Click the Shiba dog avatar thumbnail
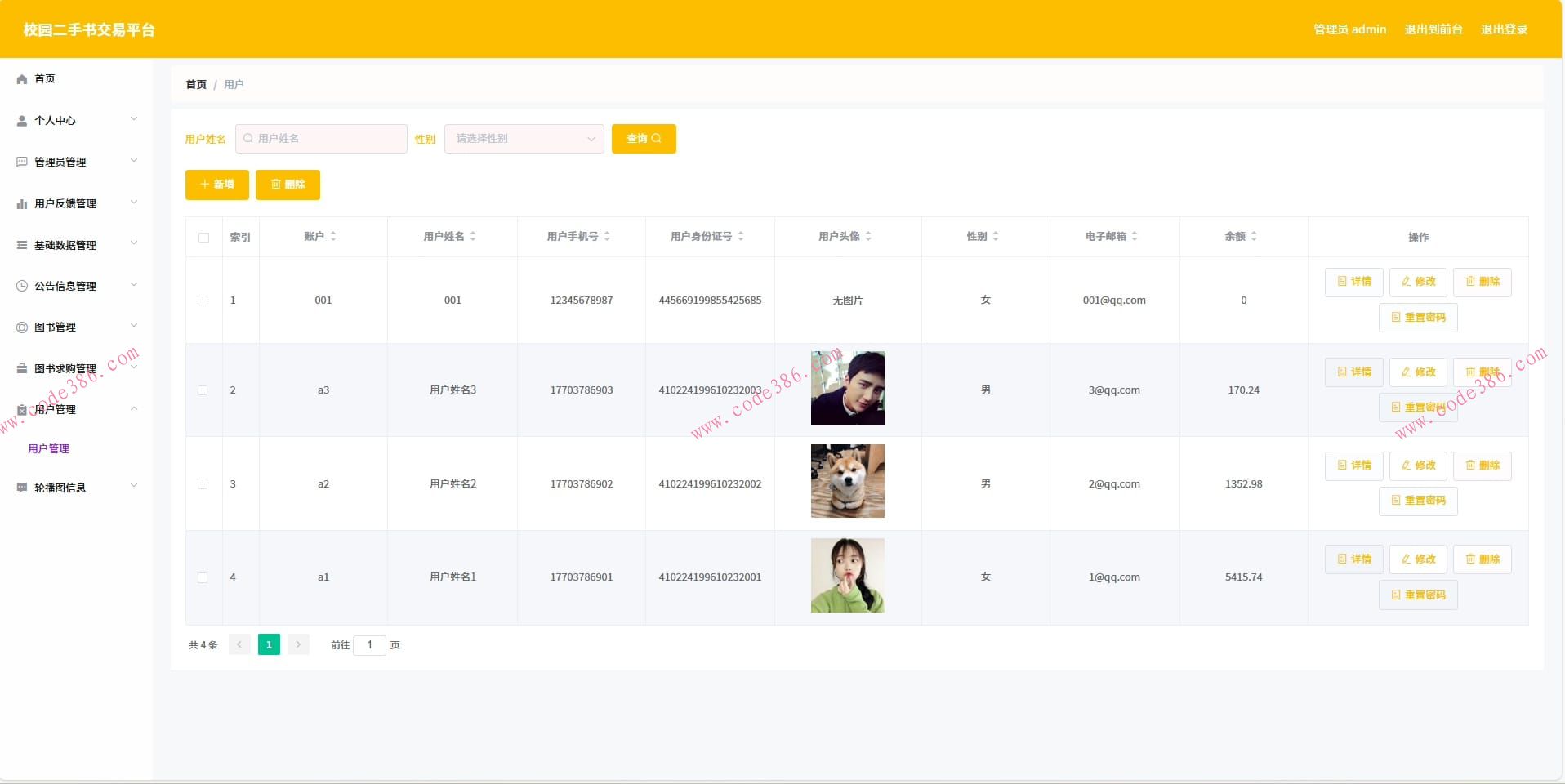 pos(847,481)
